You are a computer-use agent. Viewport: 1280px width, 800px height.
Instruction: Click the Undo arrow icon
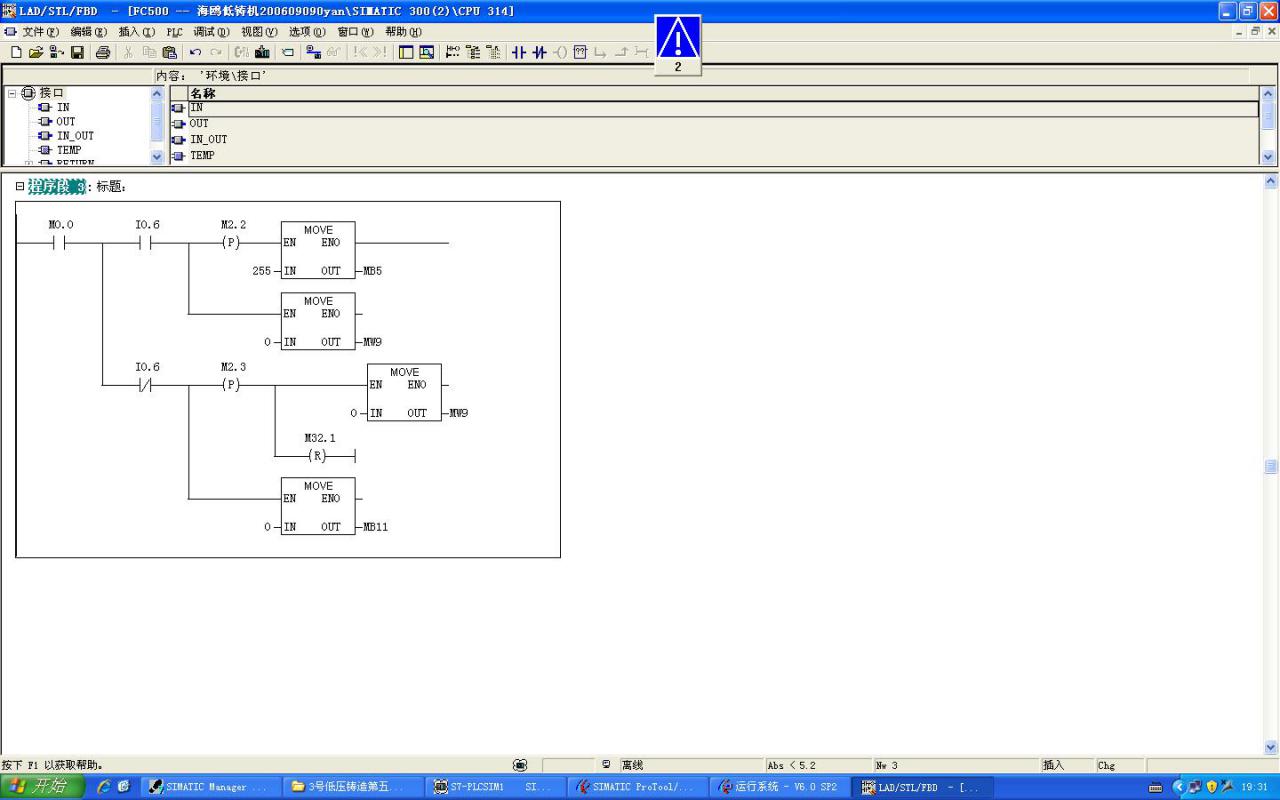[x=195, y=52]
